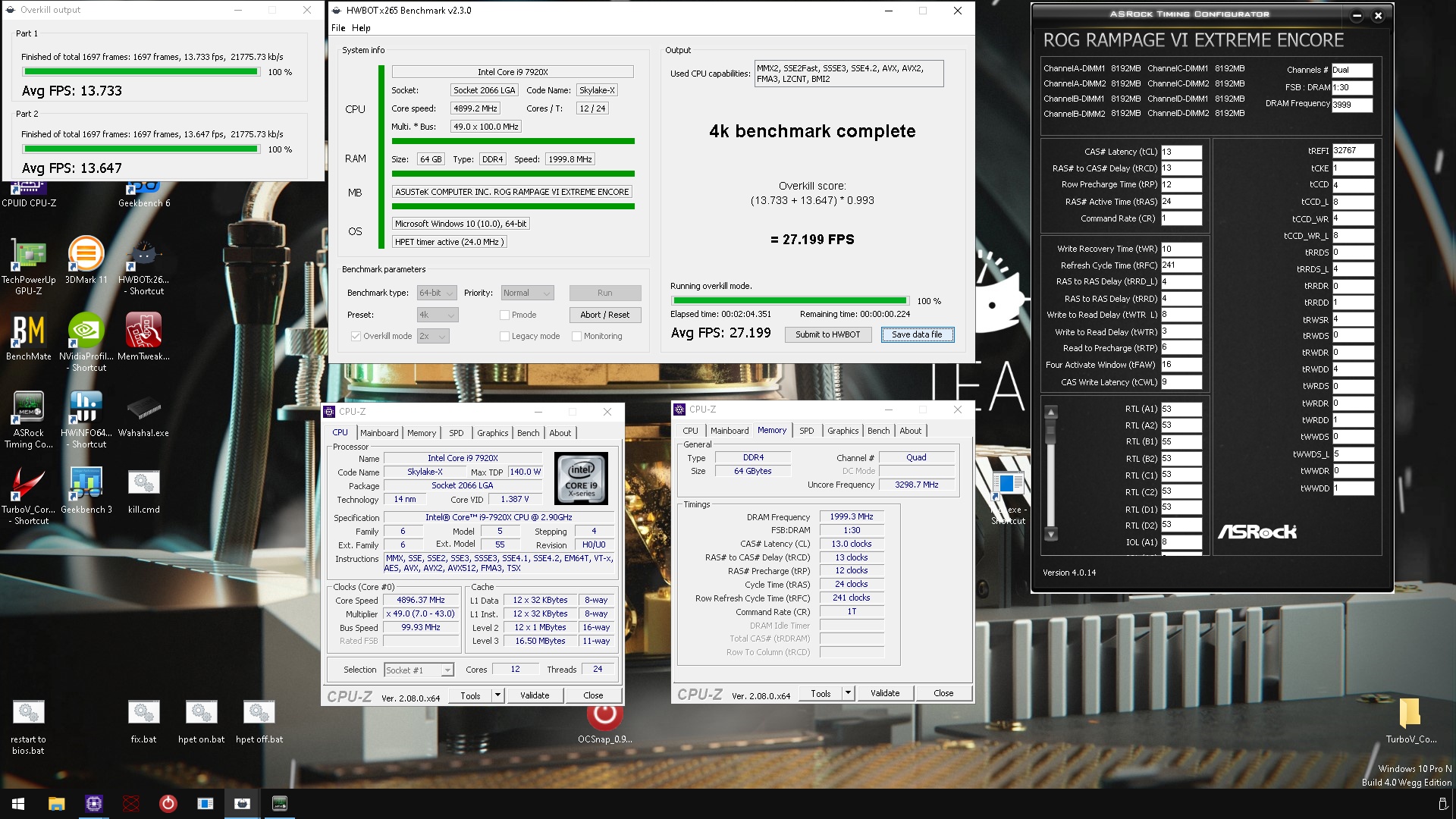Switch to the CPU-Z taskbar icon
Viewport: 1456px width, 819px height.
point(93,804)
